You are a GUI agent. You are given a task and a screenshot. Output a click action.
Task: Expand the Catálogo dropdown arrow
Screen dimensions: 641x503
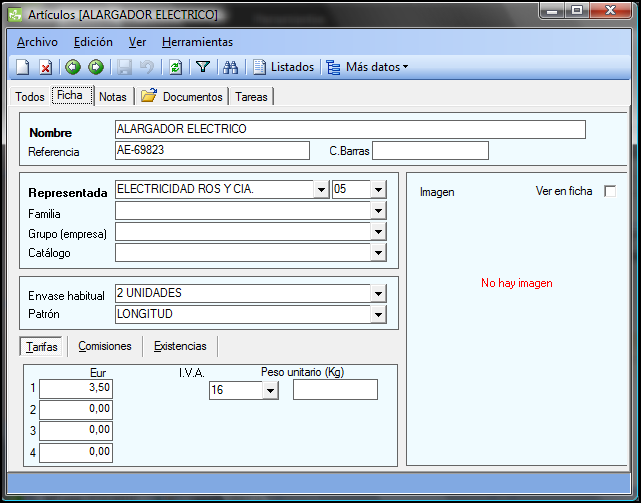379,253
